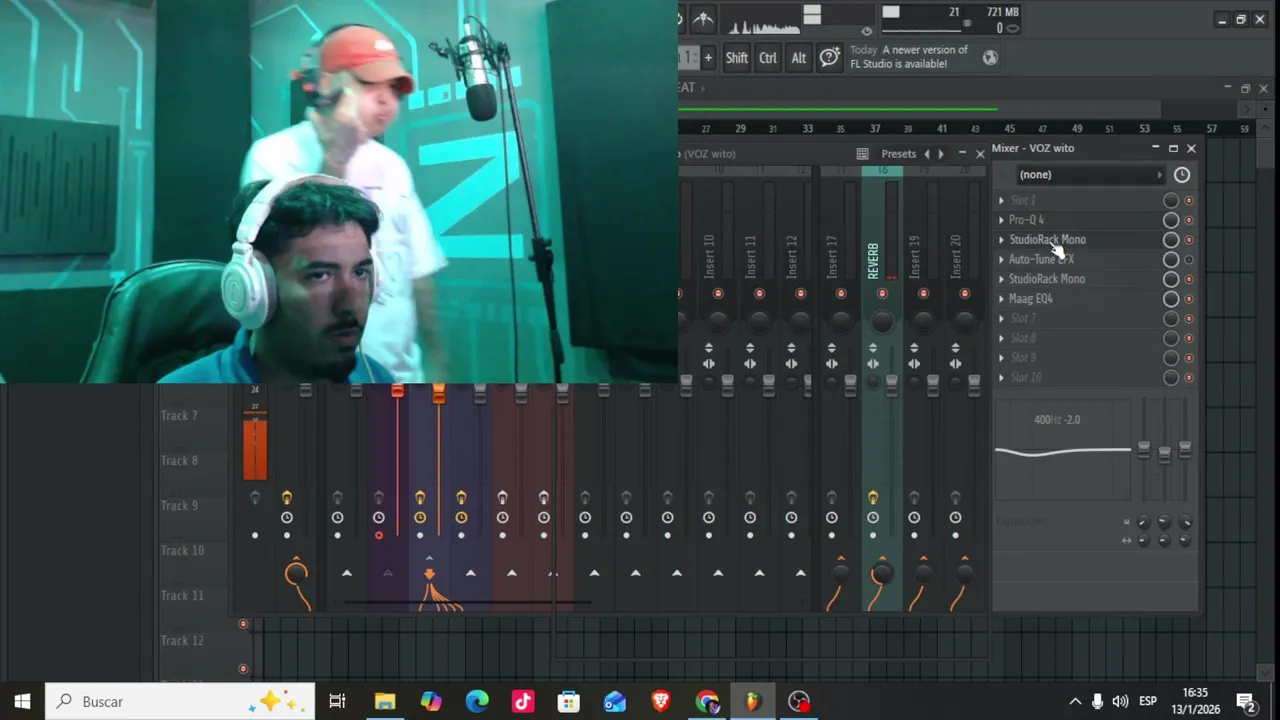Mute the Insert 17 mixer track
The image size is (1280, 720).
(x=841, y=293)
